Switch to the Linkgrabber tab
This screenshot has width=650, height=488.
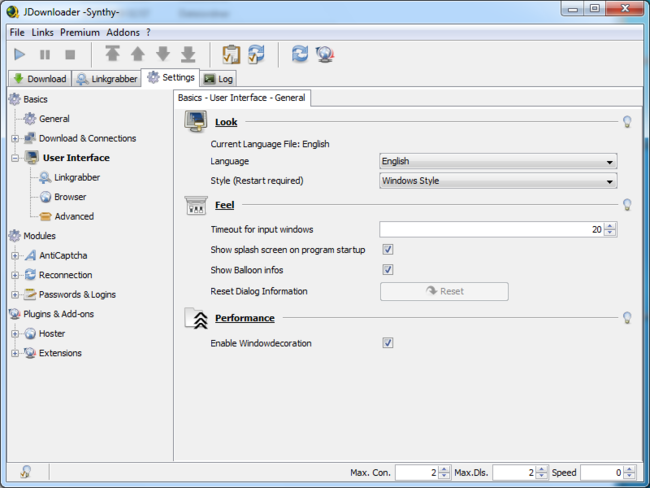pyautogui.click(x=107, y=78)
